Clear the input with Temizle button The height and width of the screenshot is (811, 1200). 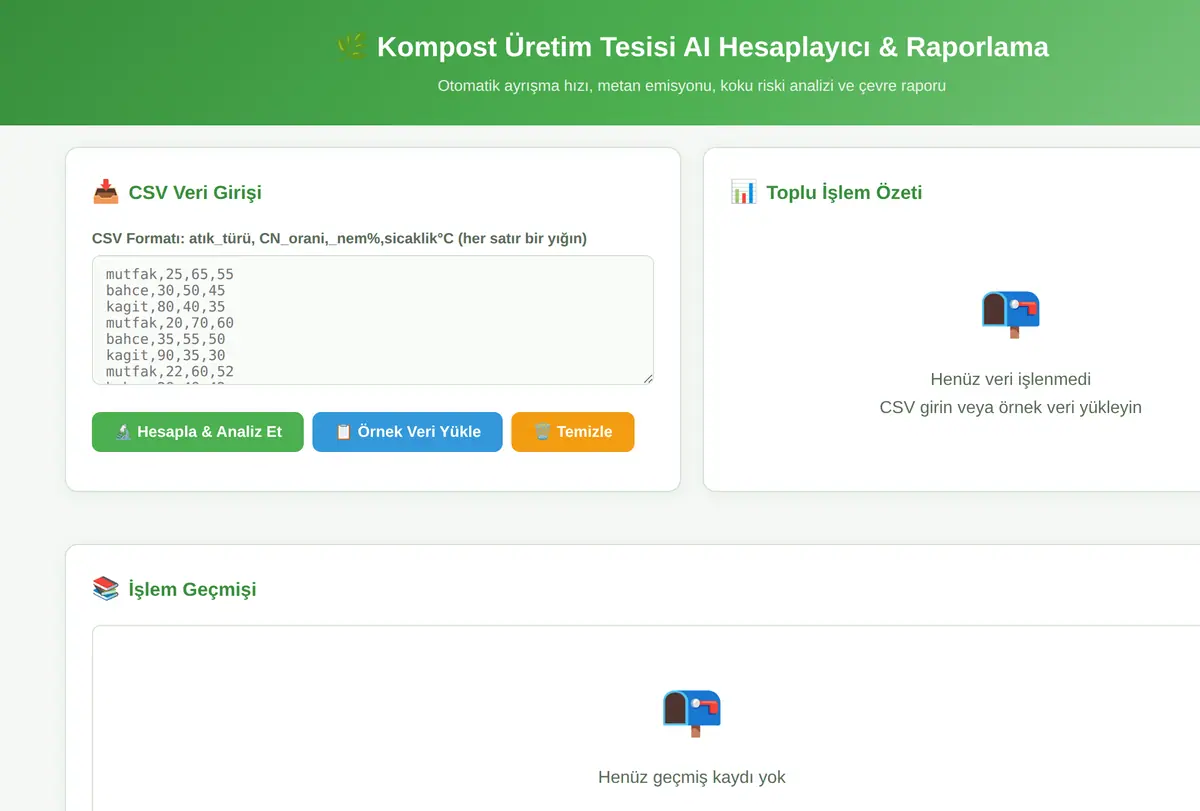click(572, 432)
